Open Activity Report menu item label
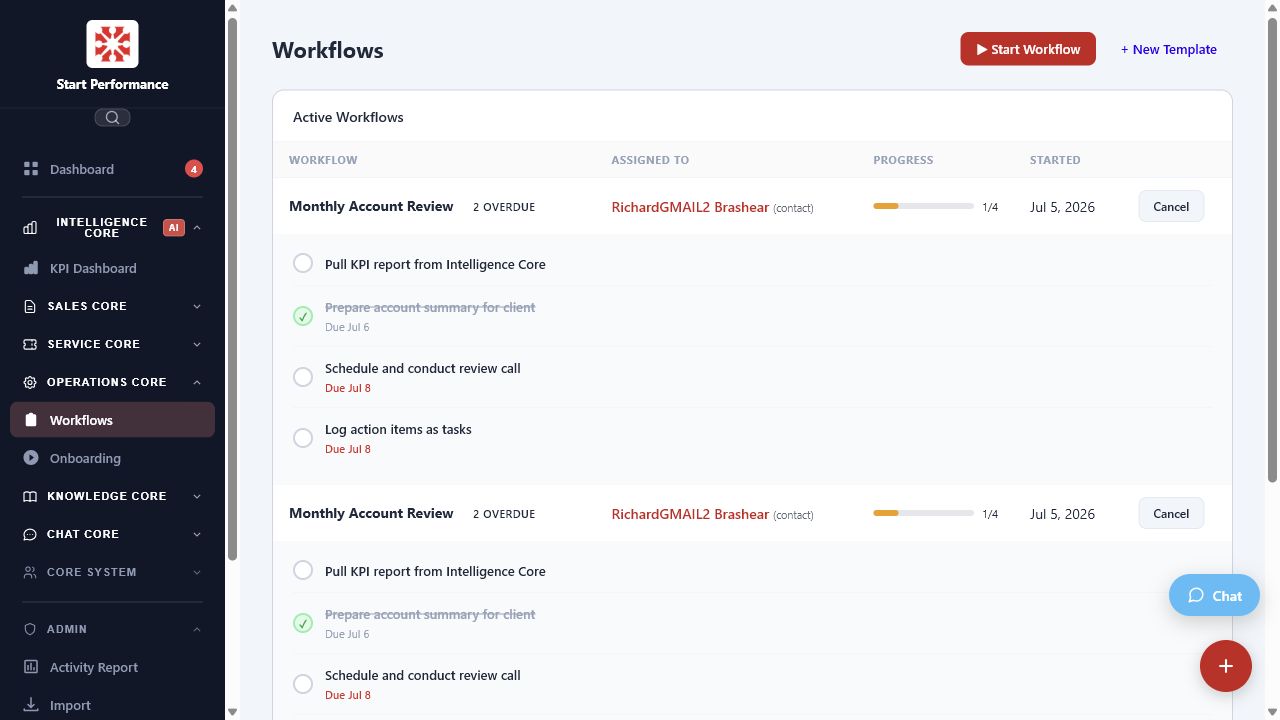The width and height of the screenshot is (1280, 720). click(x=94, y=667)
